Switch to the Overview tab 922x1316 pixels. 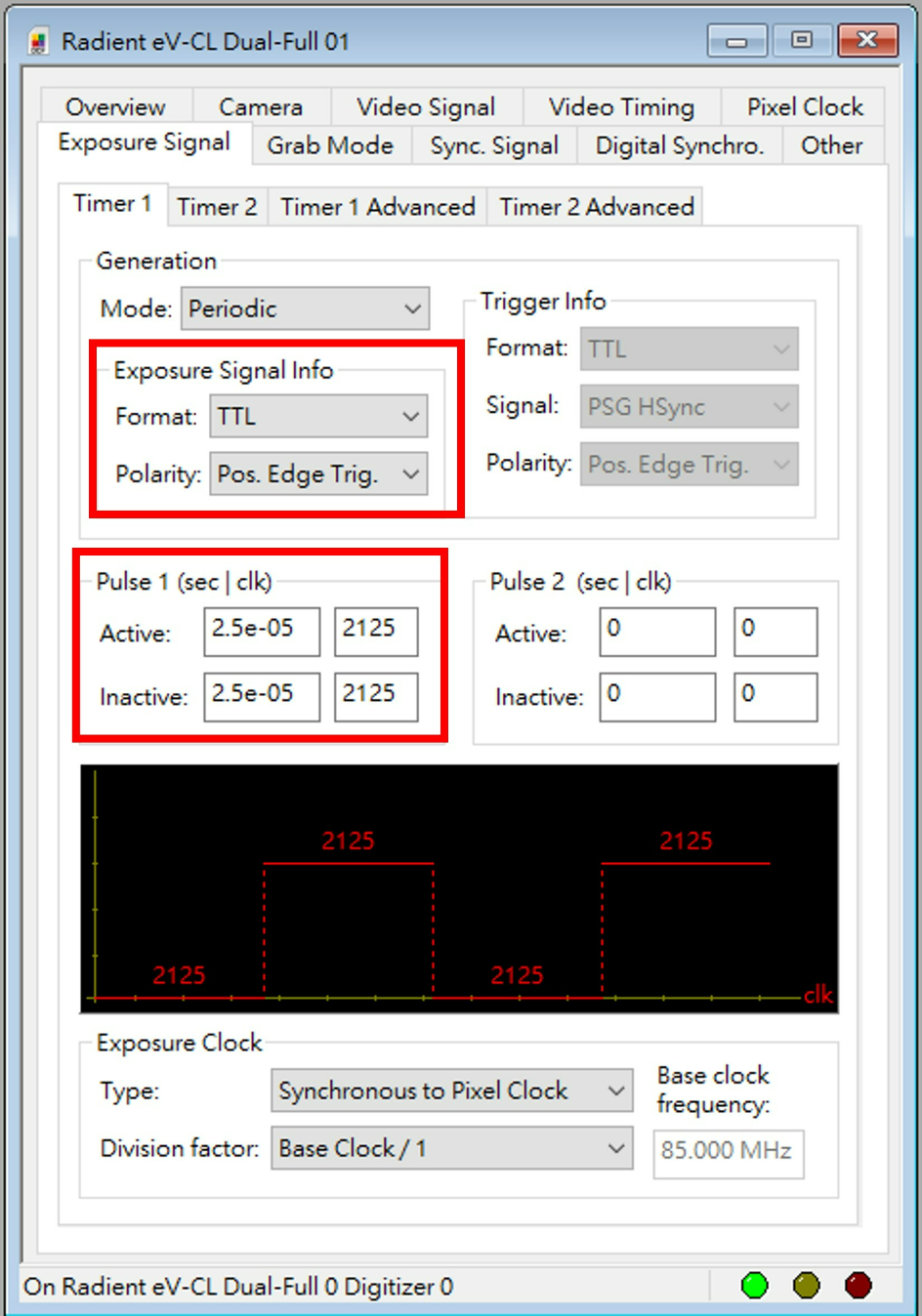(x=116, y=106)
